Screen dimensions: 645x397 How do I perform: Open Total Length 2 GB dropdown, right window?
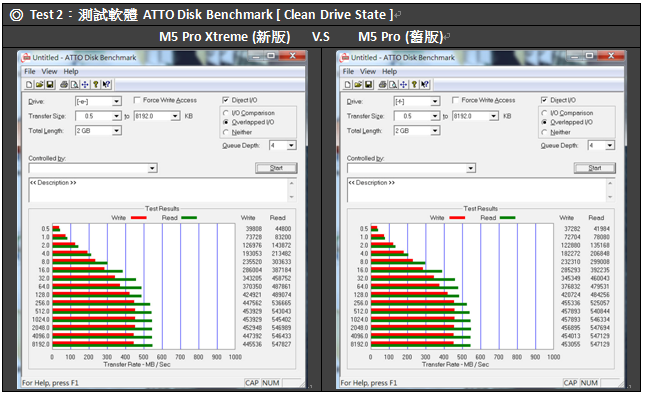point(435,131)
